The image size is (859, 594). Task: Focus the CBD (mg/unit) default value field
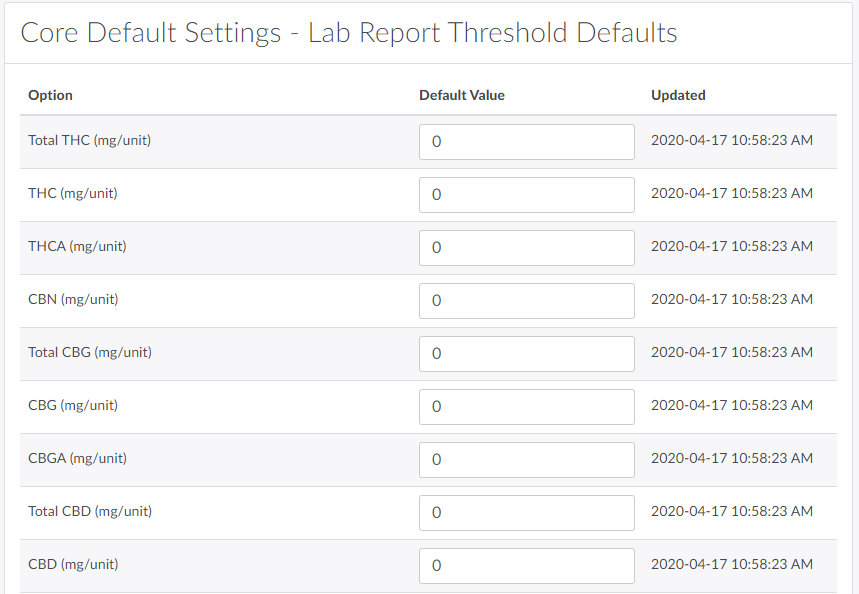pos(526,566)
